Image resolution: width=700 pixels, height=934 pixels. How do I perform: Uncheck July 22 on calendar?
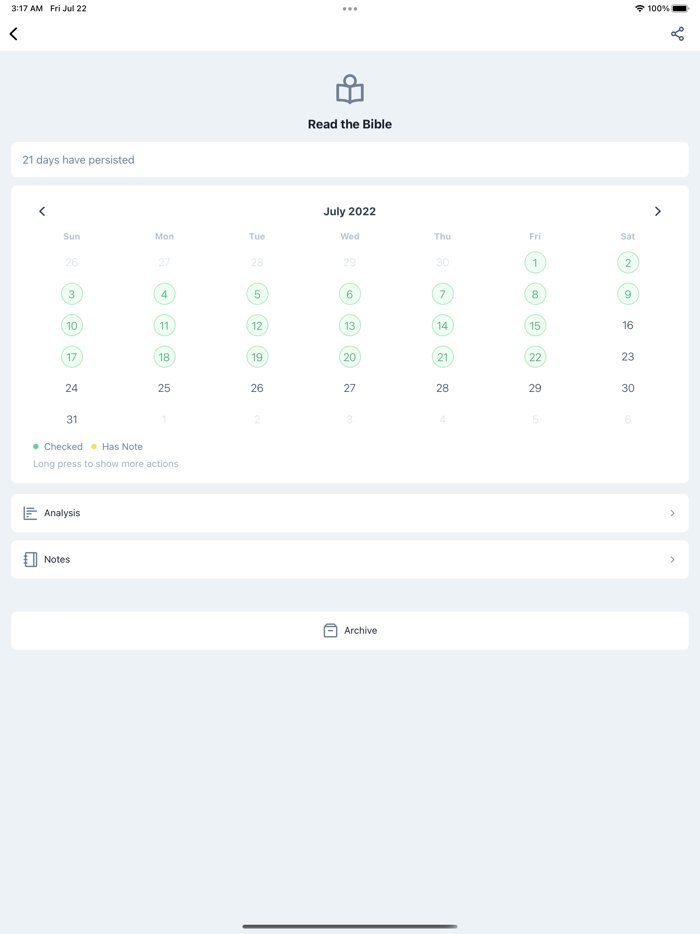click(535, 357)
